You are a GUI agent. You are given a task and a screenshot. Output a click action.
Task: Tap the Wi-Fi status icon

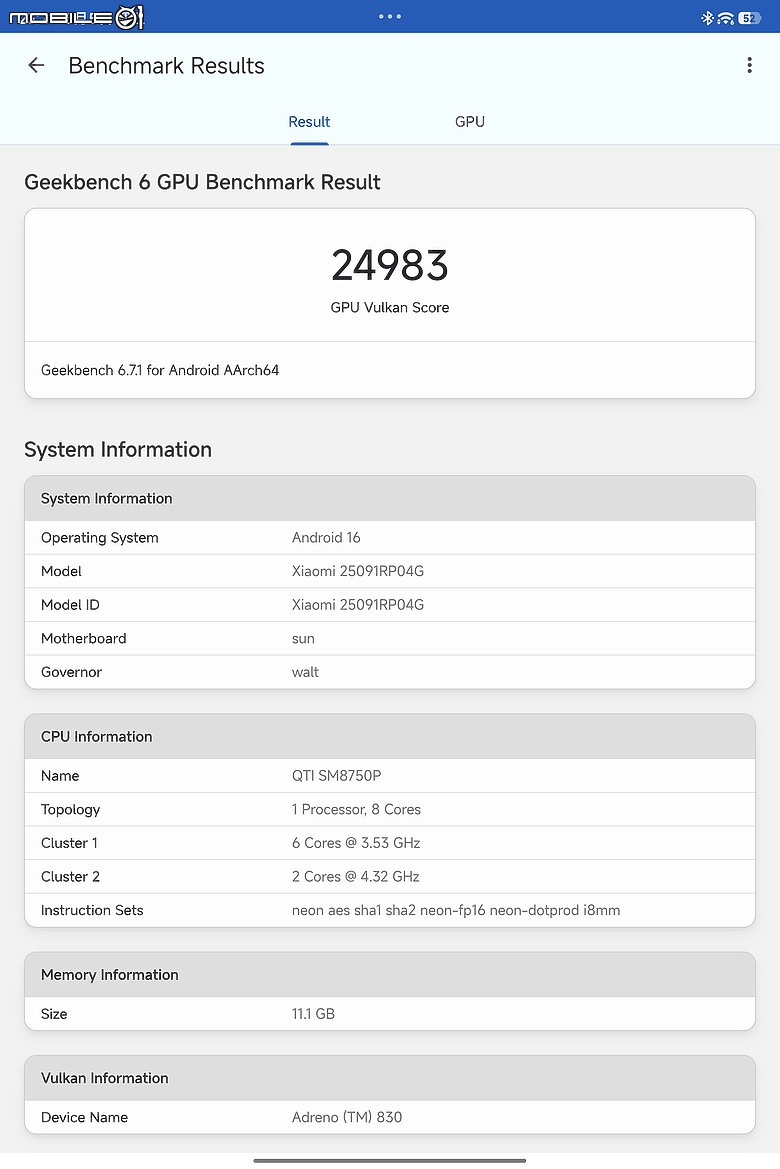click(726, 18)
